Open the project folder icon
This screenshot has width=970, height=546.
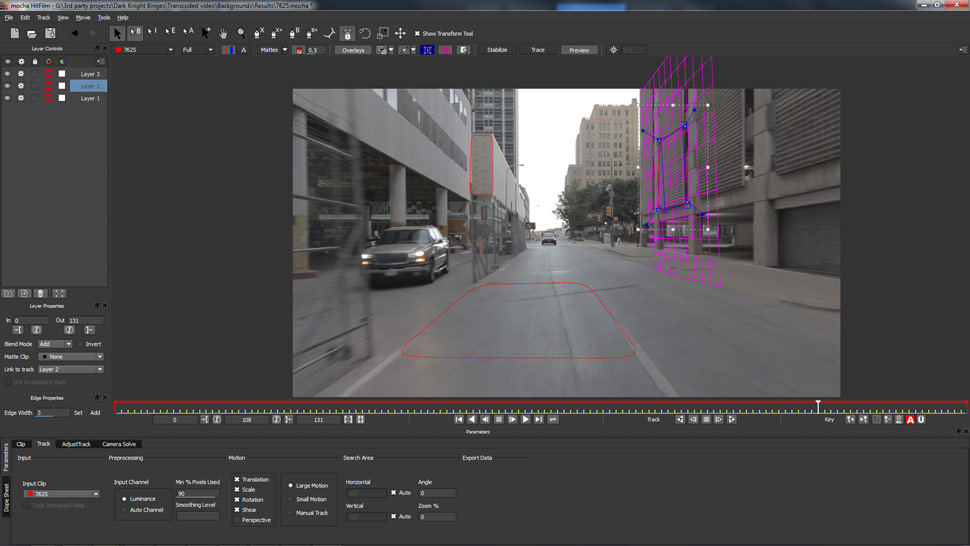coord(32,33)
